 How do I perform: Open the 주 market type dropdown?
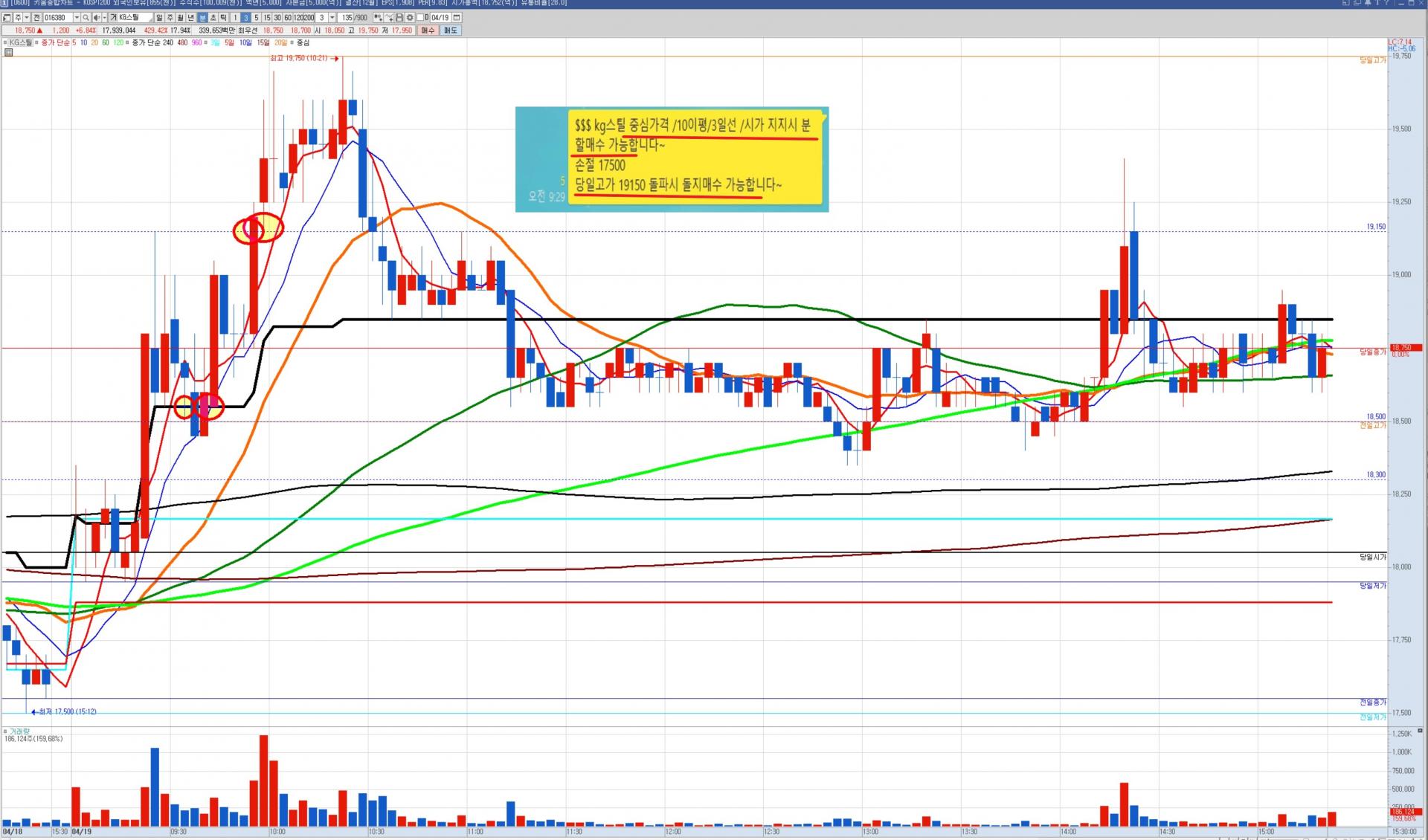pyautogui.click(x=27, y=18)
